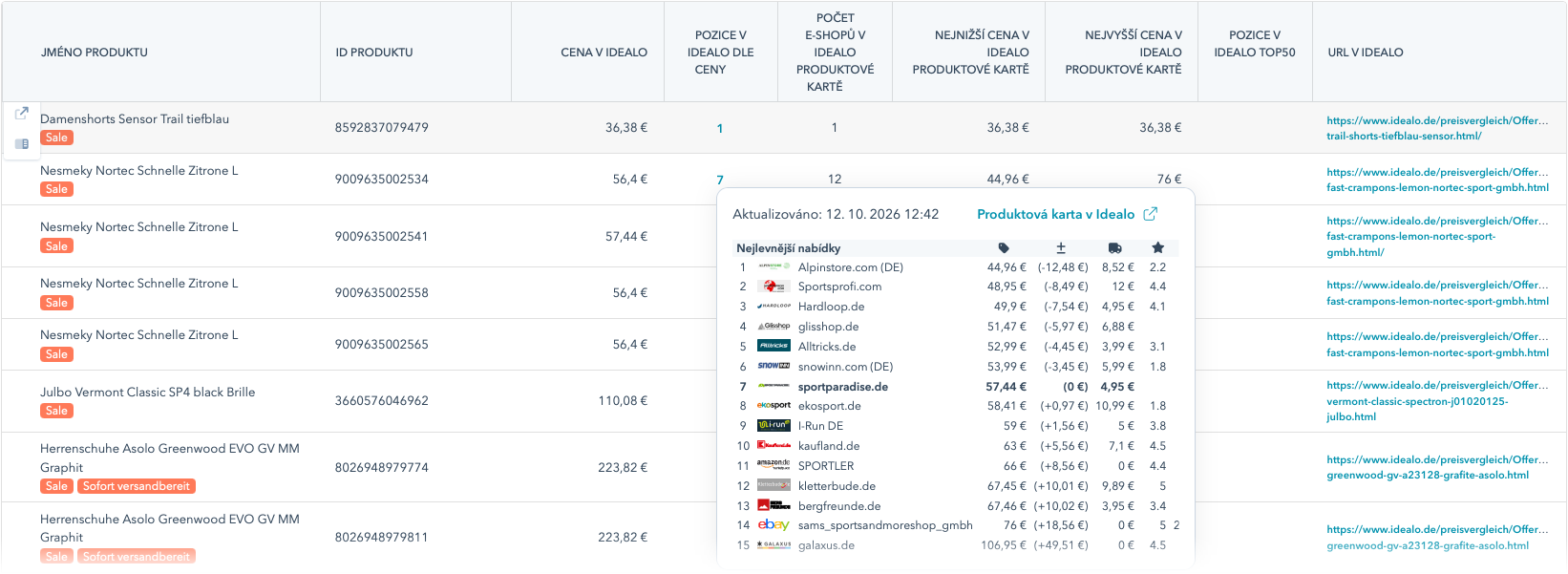Screen dimensions: 1568x574
Task: Click the JMÉNO PRODUKTU column header
Action: click(x=95, y=53)
